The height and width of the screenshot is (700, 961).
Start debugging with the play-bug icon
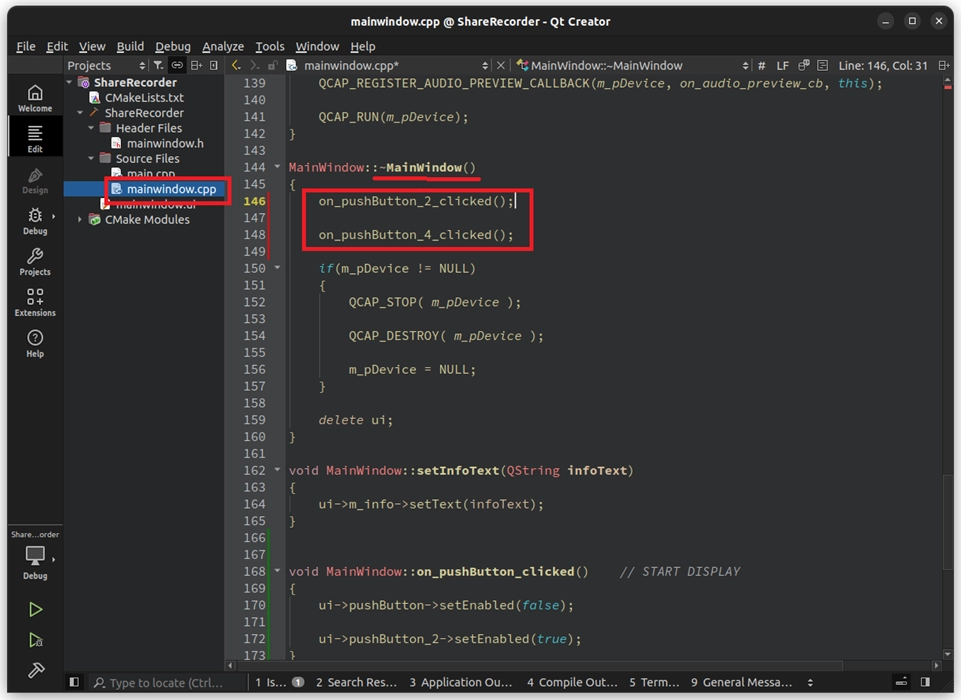(36, 640)
